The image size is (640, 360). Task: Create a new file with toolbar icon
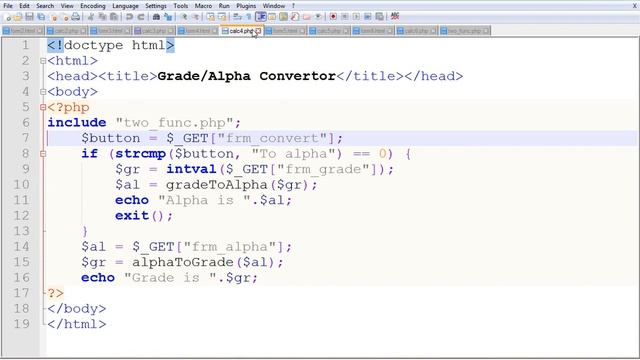click(x=7, y=17)
